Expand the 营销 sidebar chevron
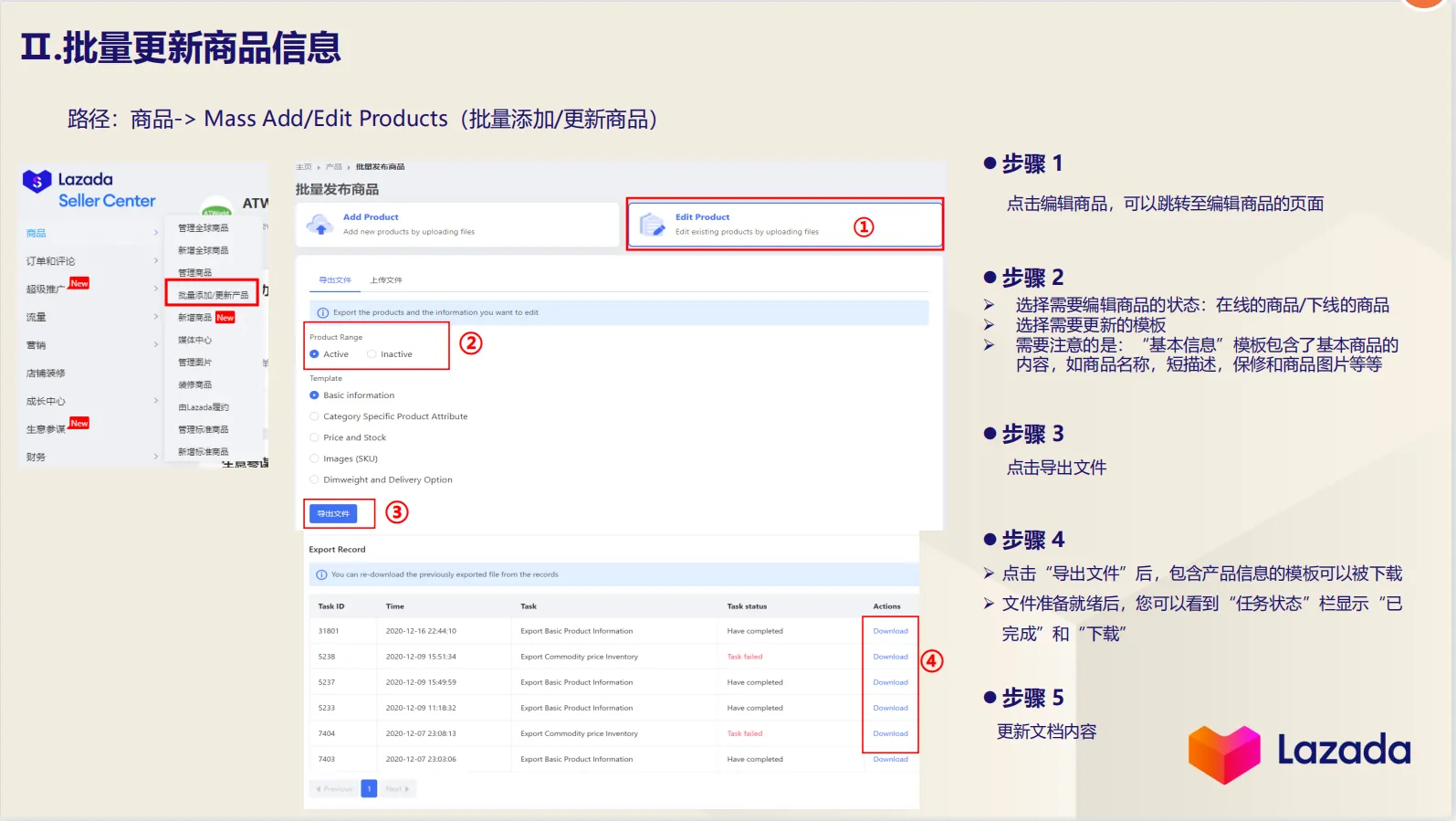Screen dimensions: 1456x821 pos(156,344)
